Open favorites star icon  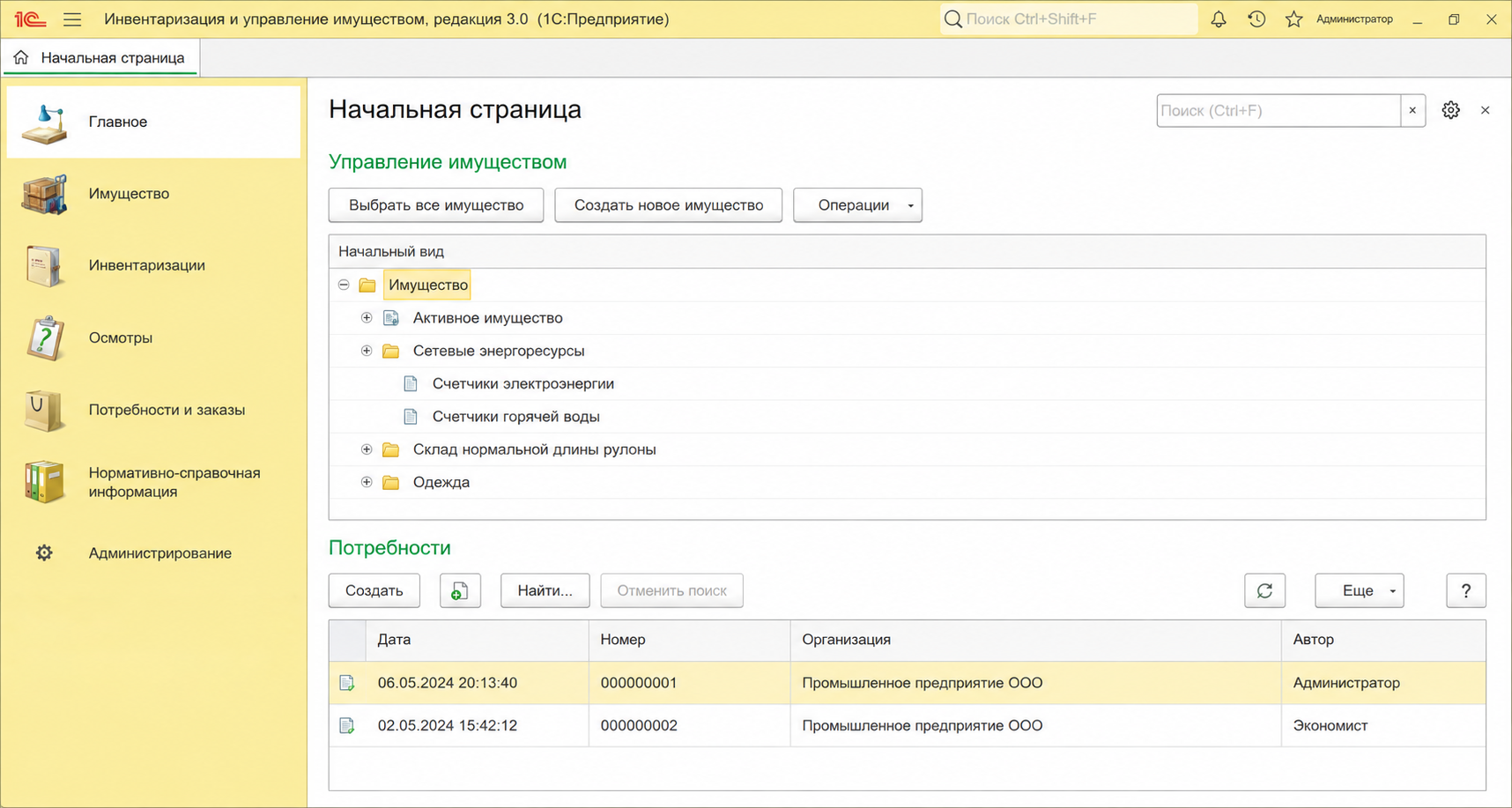click(1293, 19)
